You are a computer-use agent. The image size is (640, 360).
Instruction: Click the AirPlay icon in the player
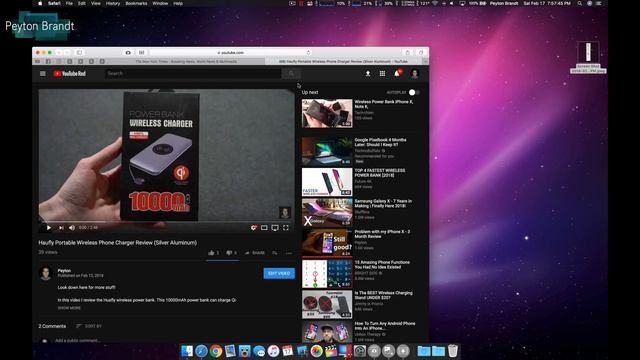275,228
